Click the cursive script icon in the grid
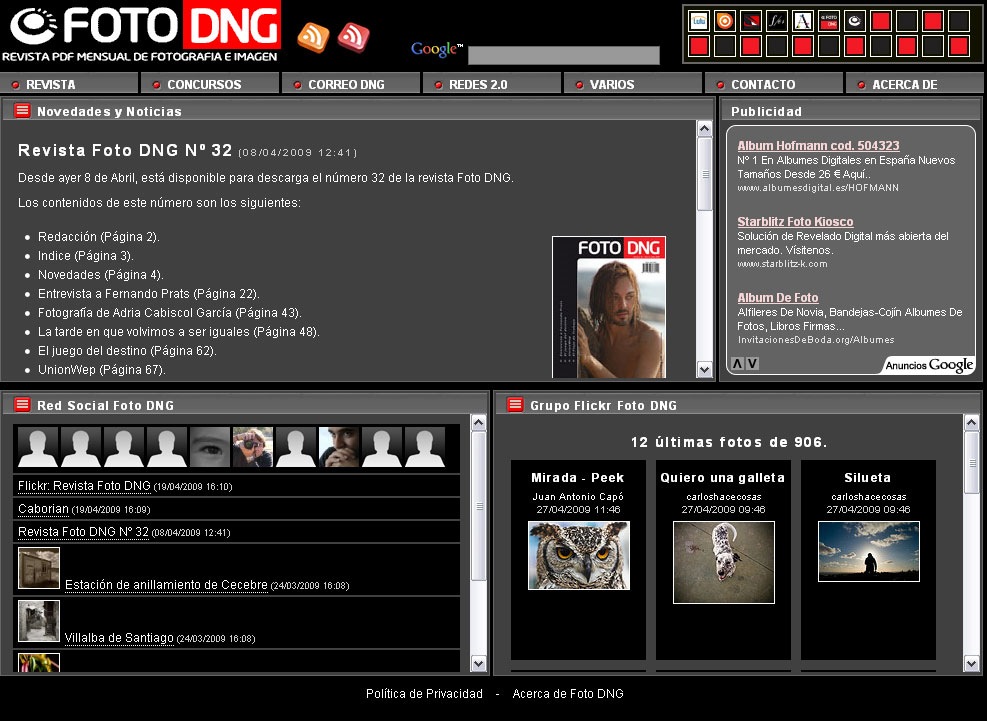This screenshot has height=721, width=987. 777,21
